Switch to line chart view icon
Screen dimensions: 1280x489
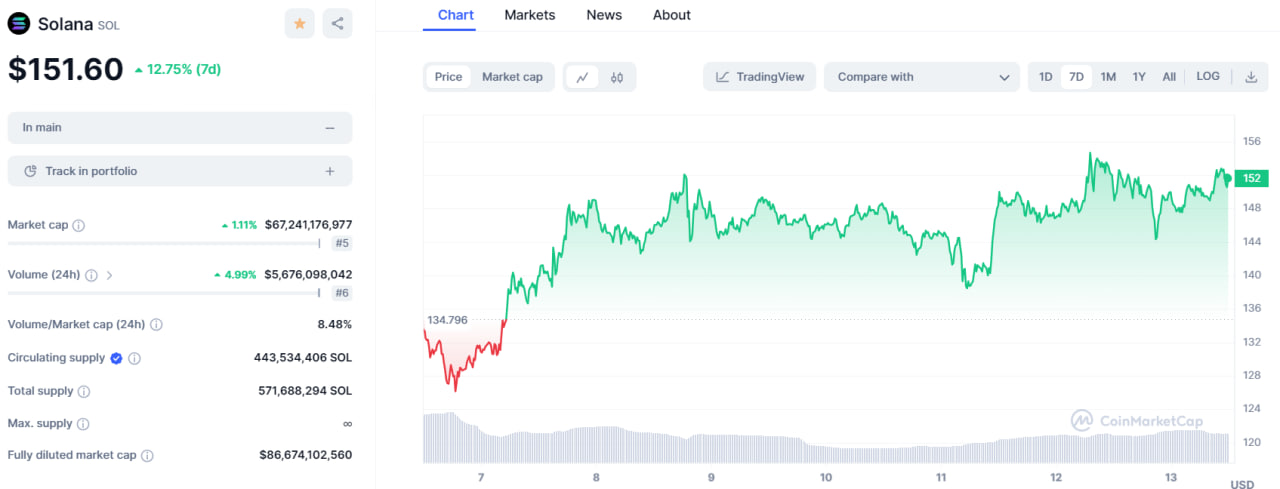[x=582, y=77]
